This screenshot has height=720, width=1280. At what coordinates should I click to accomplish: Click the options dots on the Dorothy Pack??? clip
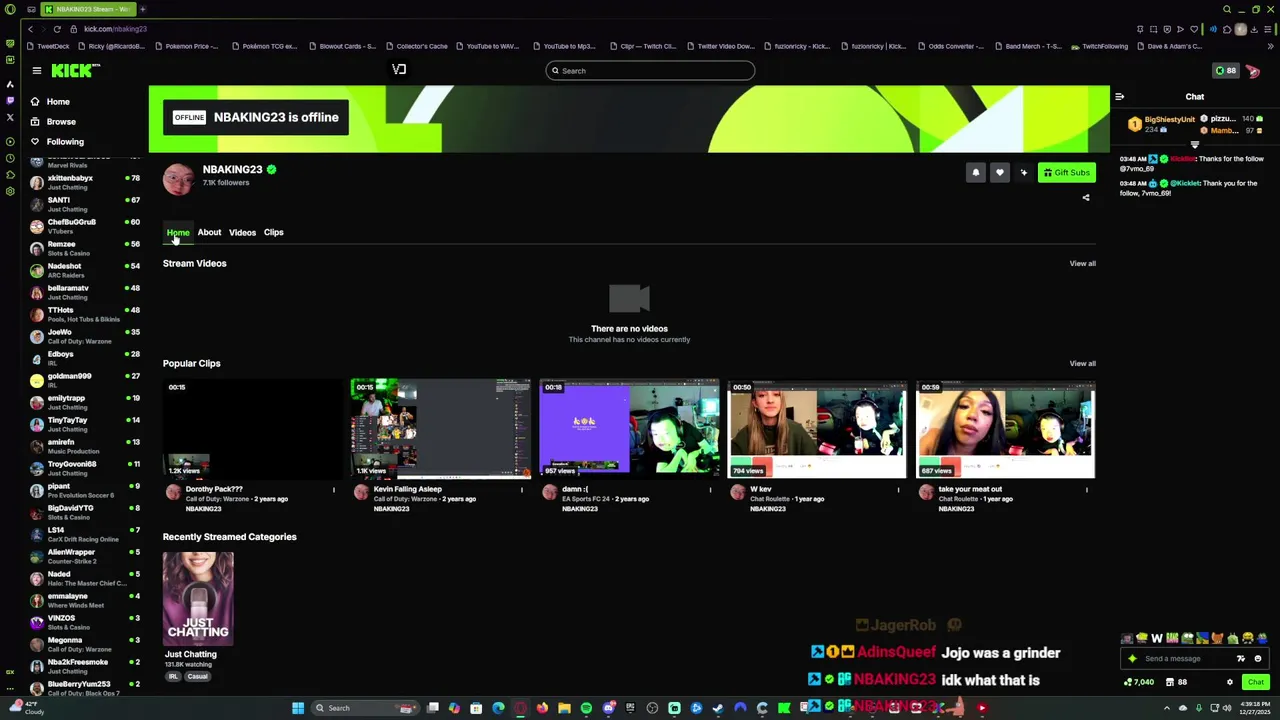pyautogui.click(x=334, y=490)
